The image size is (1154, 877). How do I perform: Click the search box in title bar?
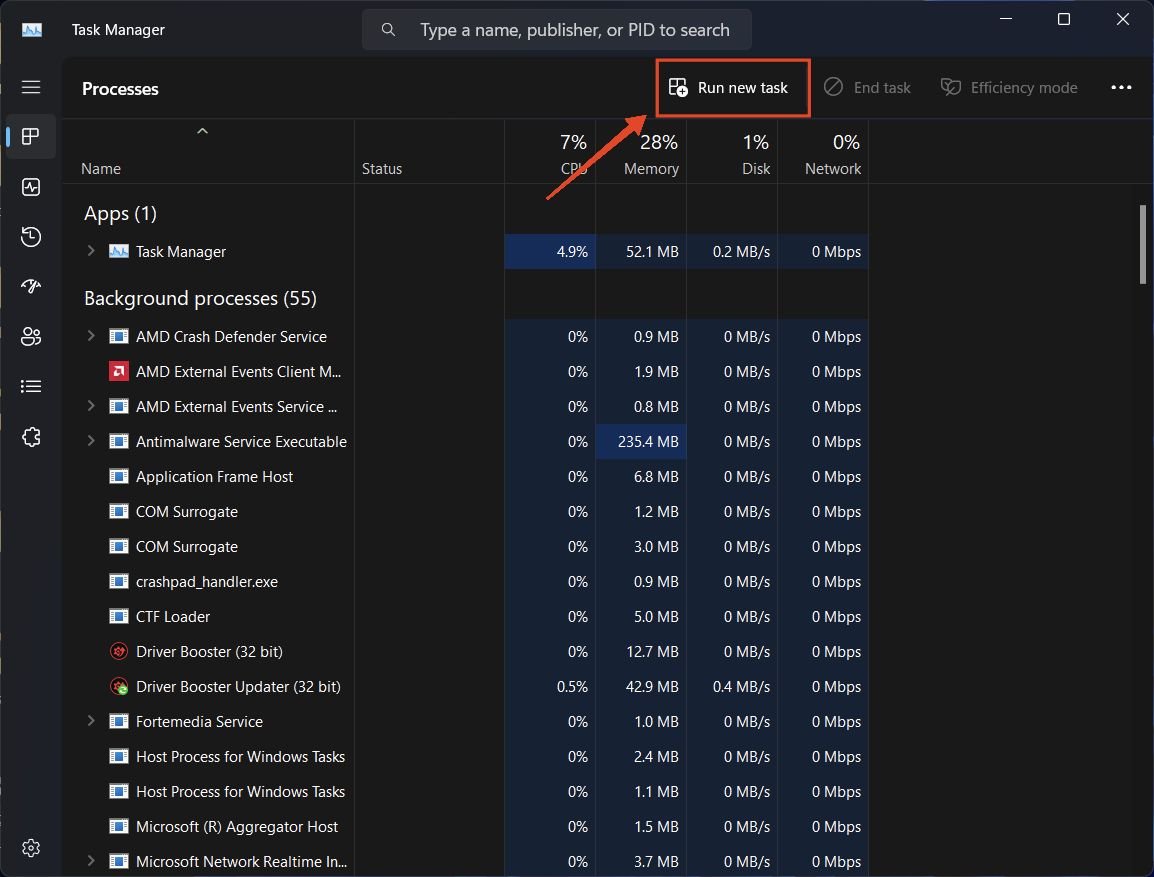tap(557, 30)
